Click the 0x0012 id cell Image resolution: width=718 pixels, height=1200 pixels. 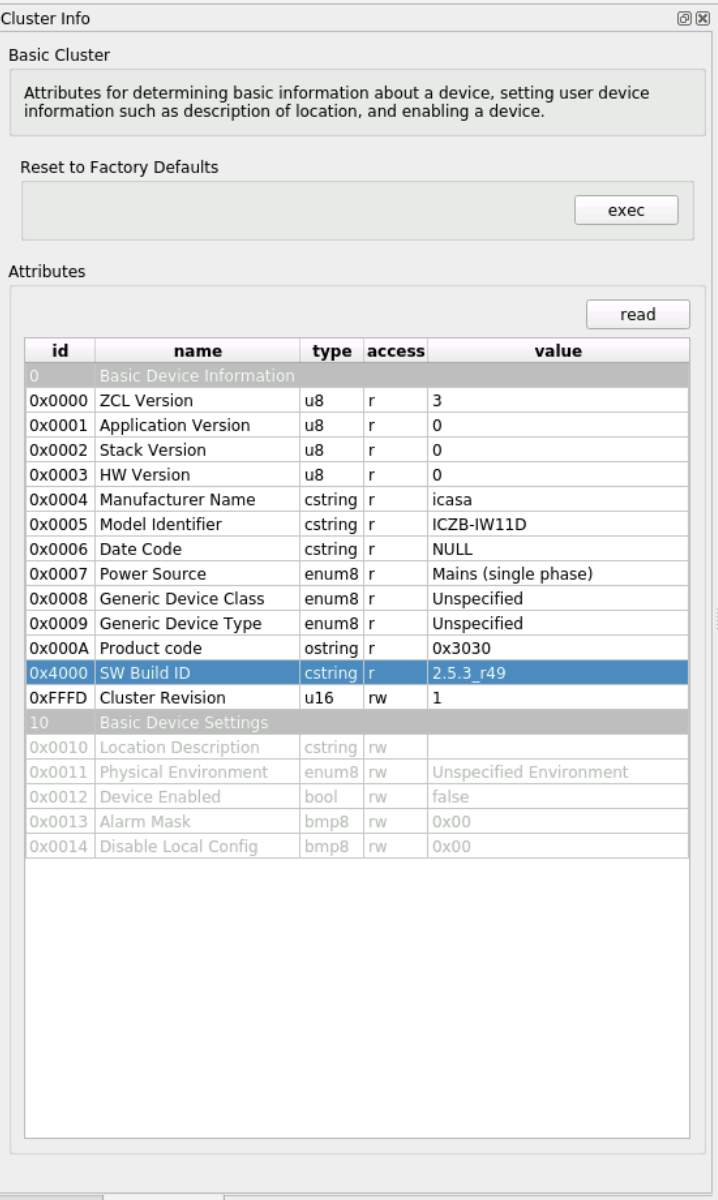click(x=60, y=797)
